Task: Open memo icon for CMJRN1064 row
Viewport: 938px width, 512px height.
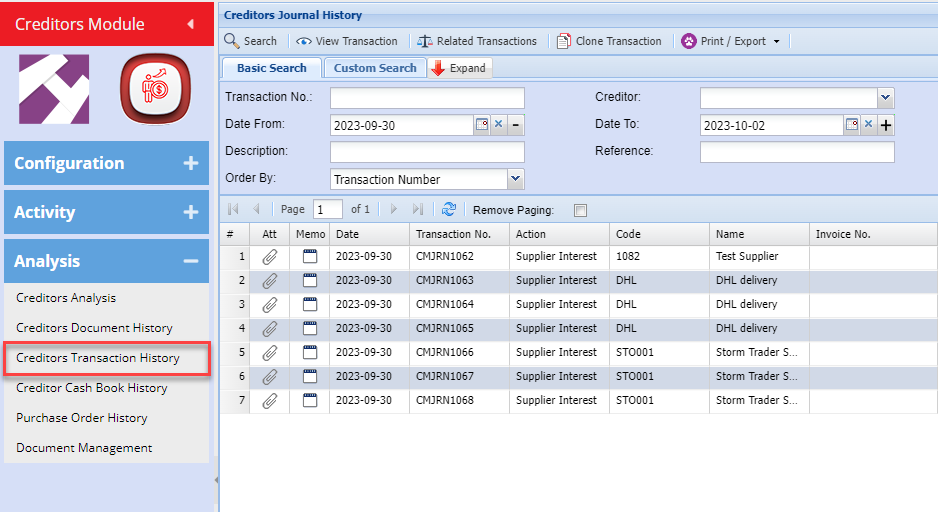Action: 310,305
